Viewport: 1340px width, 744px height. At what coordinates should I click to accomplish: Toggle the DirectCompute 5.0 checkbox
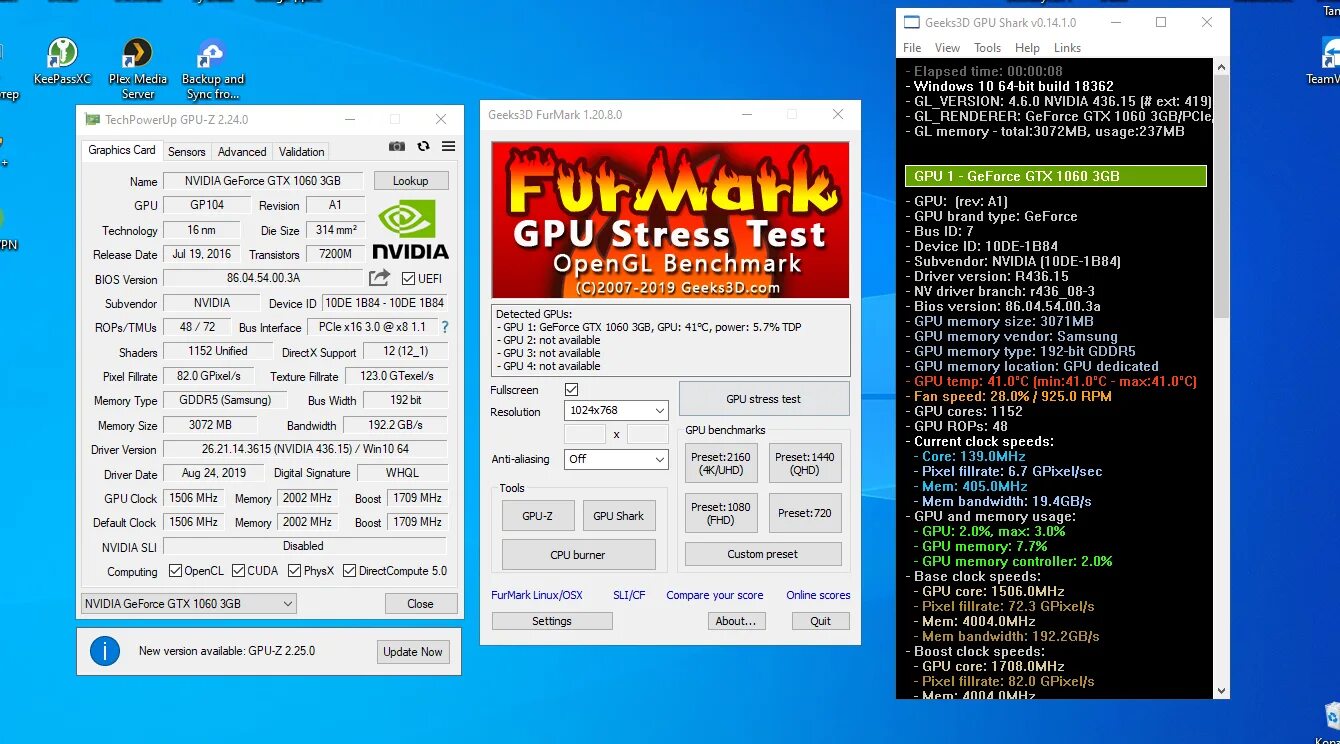(350, 571)
